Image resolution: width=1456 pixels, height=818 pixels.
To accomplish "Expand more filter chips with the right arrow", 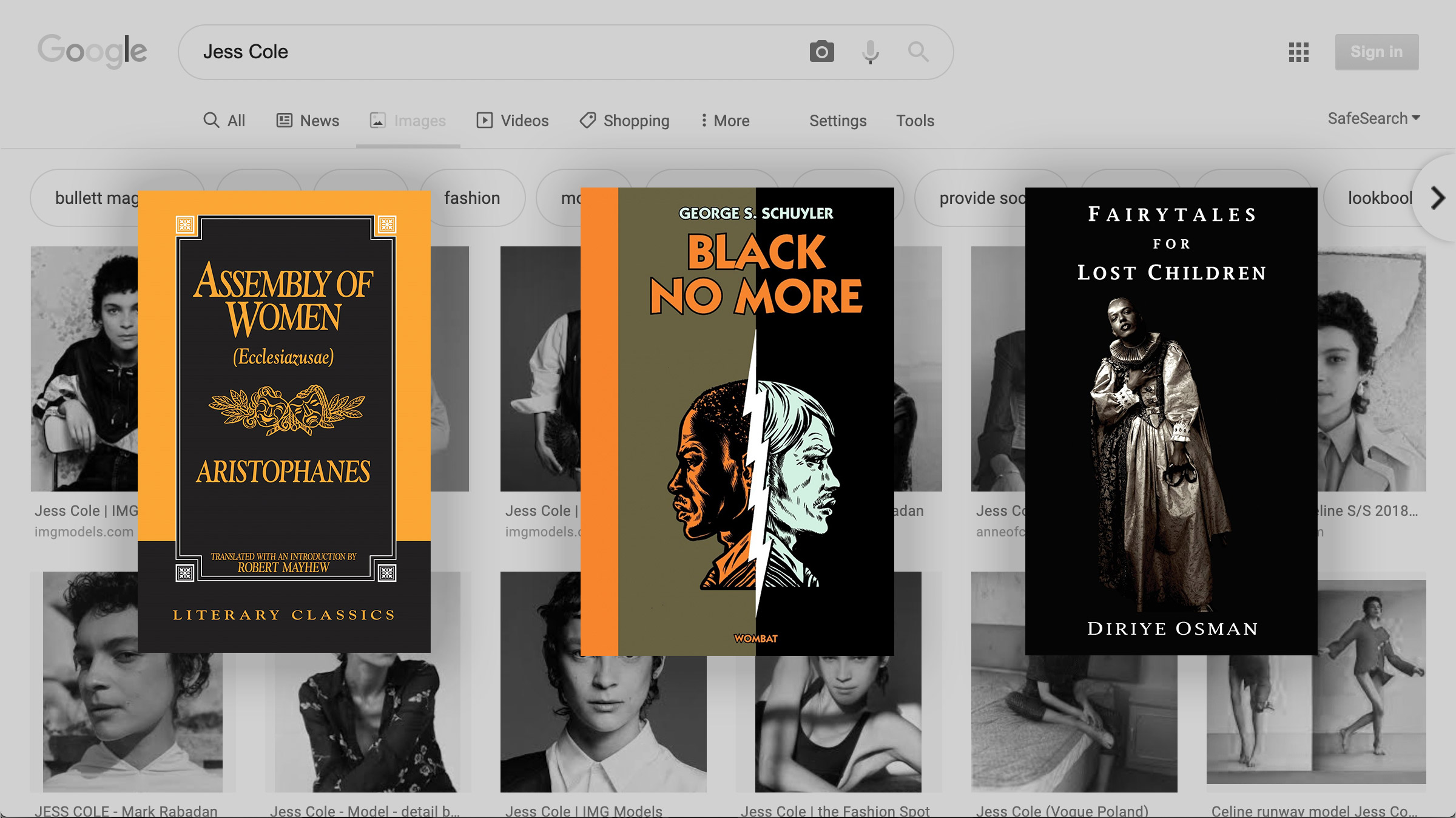I will [x=1437, y=198].
